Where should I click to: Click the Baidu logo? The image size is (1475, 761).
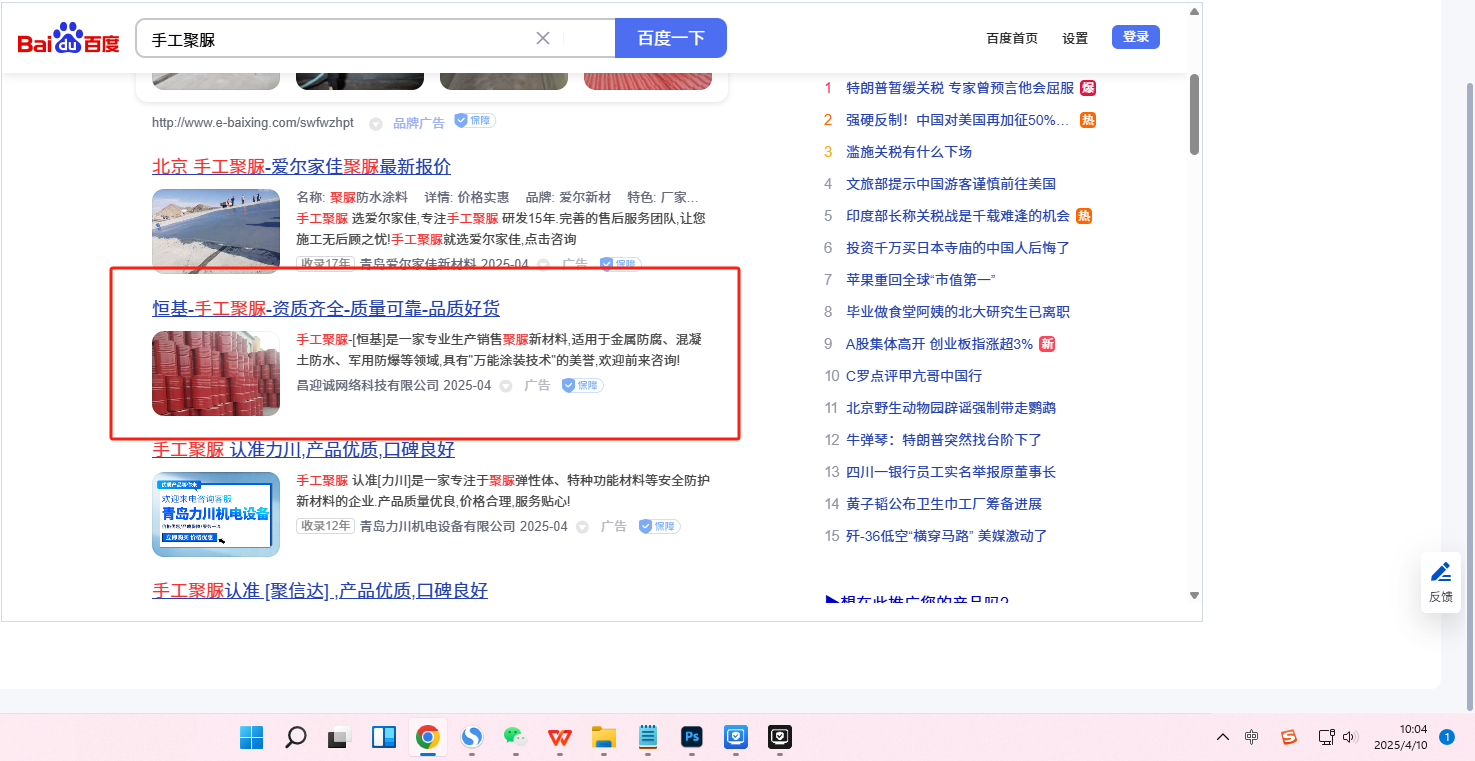[68, 39]
